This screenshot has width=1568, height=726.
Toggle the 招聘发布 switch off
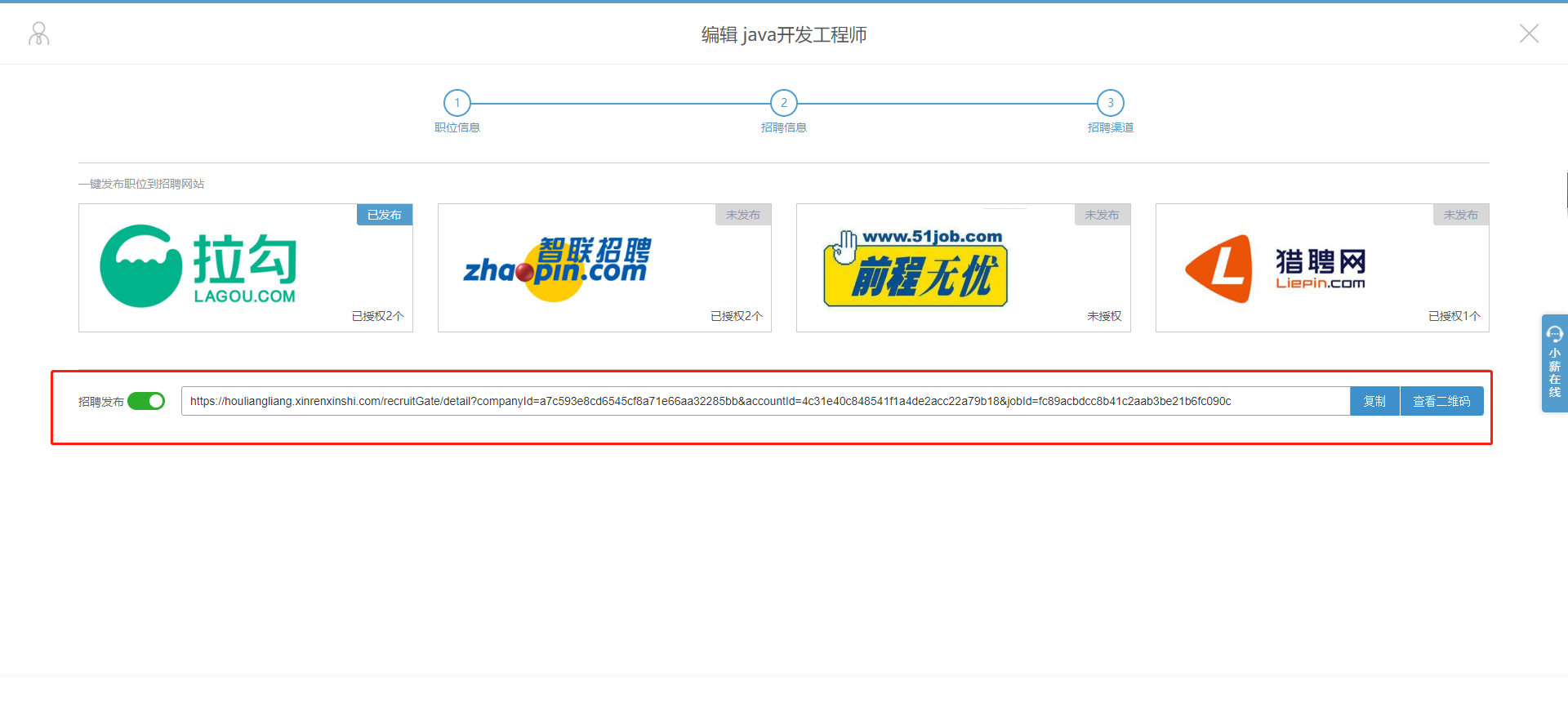click(x=146, y=401)
